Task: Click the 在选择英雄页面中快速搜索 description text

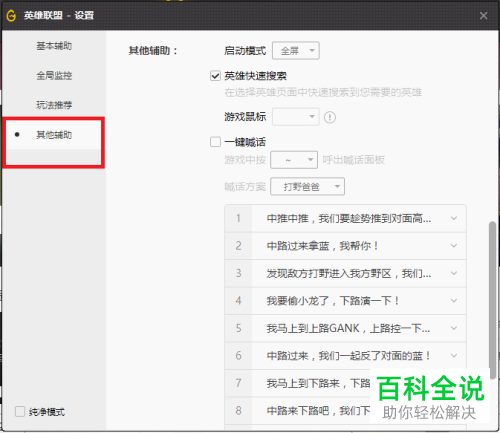Action: click(323, 92)
